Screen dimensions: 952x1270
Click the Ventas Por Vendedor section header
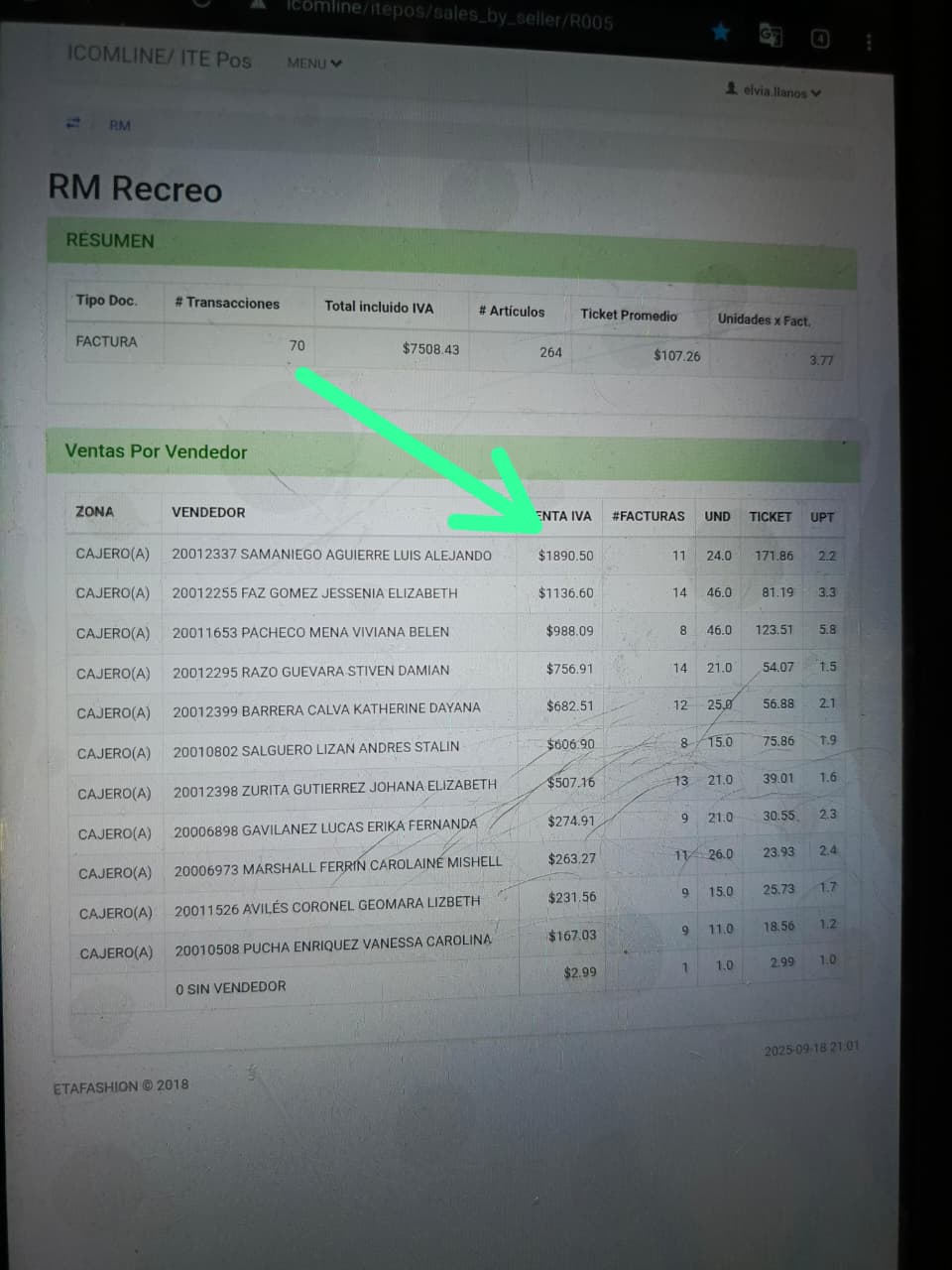[156, 451]
